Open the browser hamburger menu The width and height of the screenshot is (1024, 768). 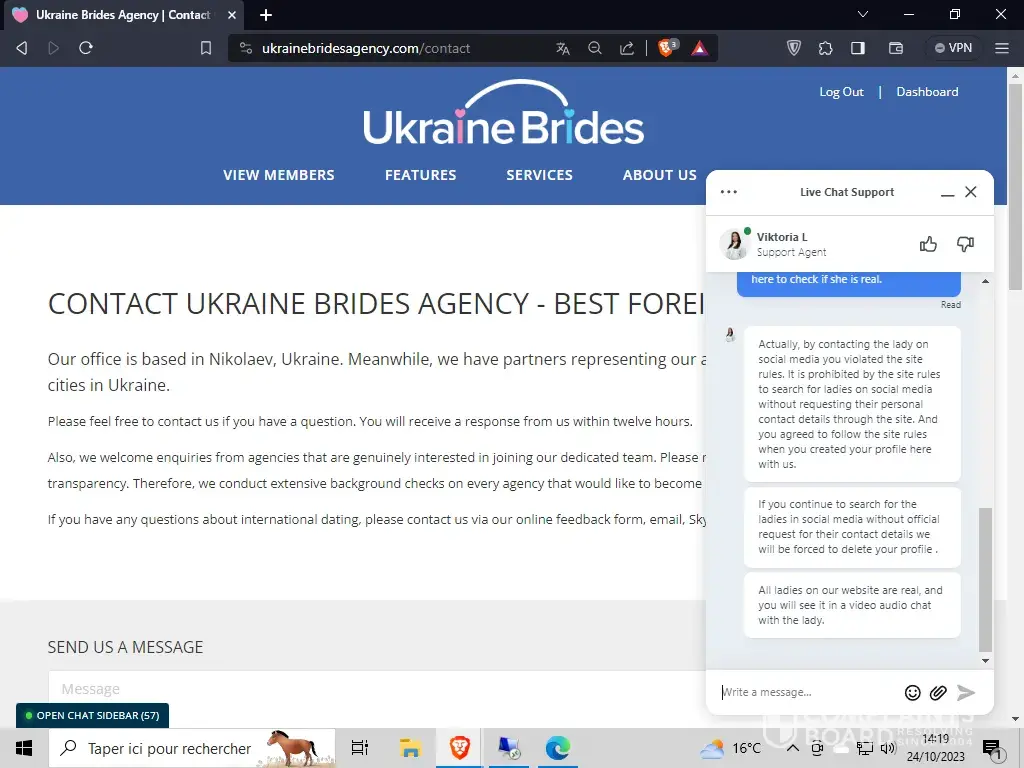click(1002, 48)
